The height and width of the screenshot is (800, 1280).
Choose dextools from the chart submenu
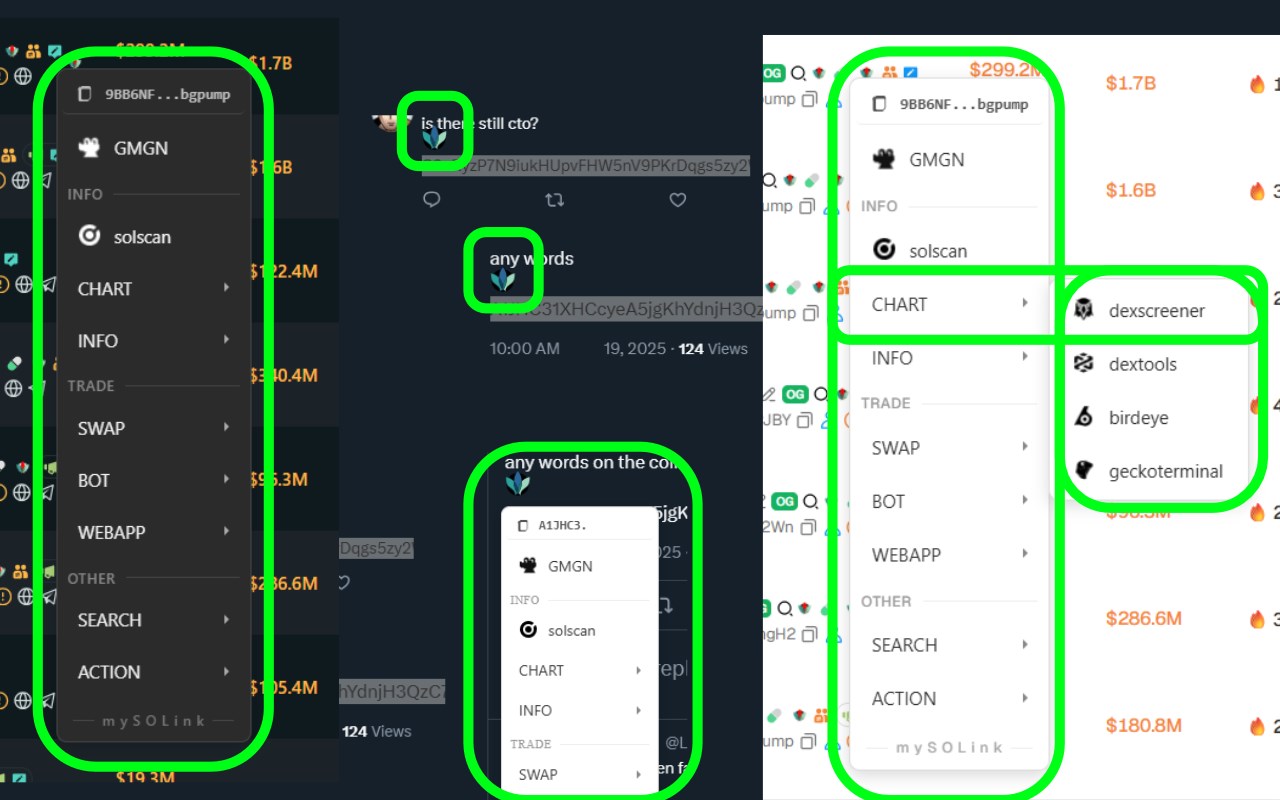pos(1155,364)
